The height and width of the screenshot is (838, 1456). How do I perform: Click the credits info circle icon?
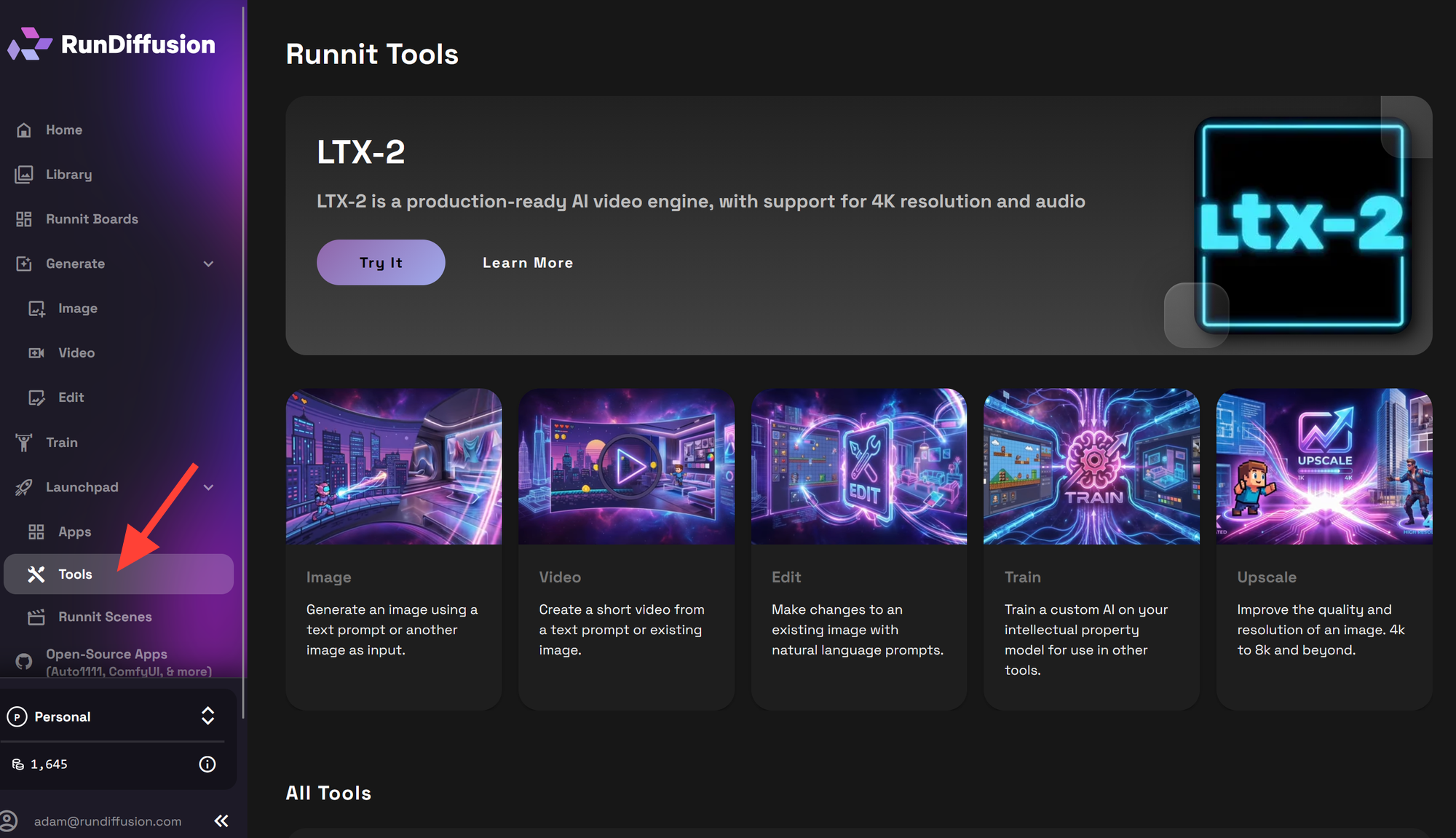(x=207, y=764)
